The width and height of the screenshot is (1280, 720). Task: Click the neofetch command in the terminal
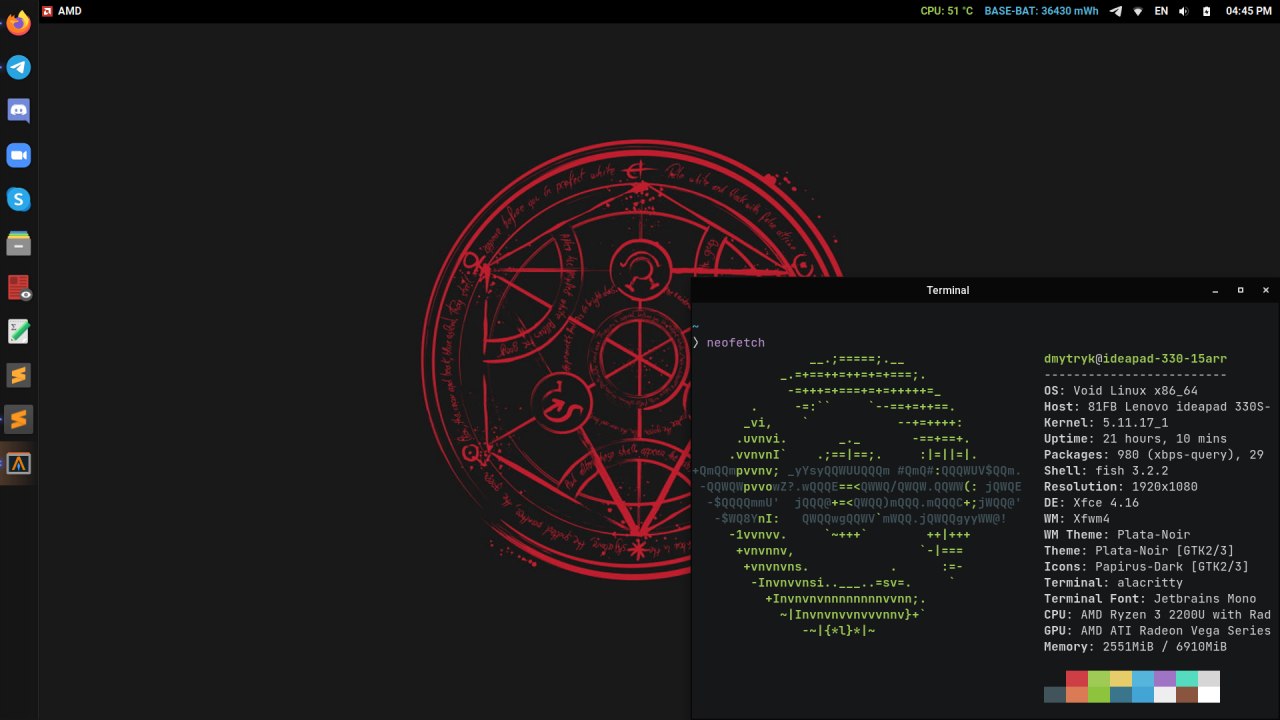click(735, 343)
